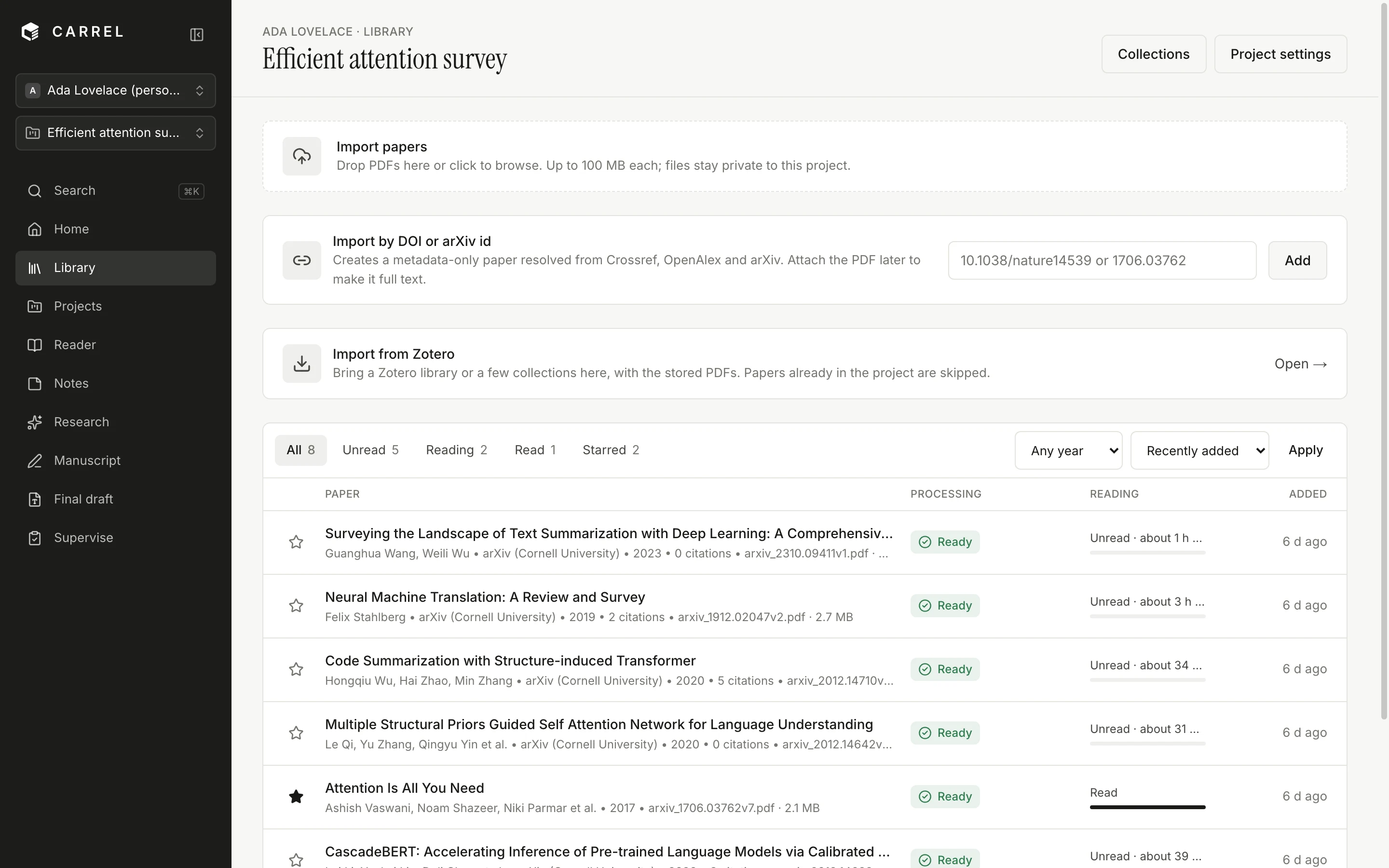Click the reading progress bar for Neural Machine Translation
1389x868 pixels.
1147,616
